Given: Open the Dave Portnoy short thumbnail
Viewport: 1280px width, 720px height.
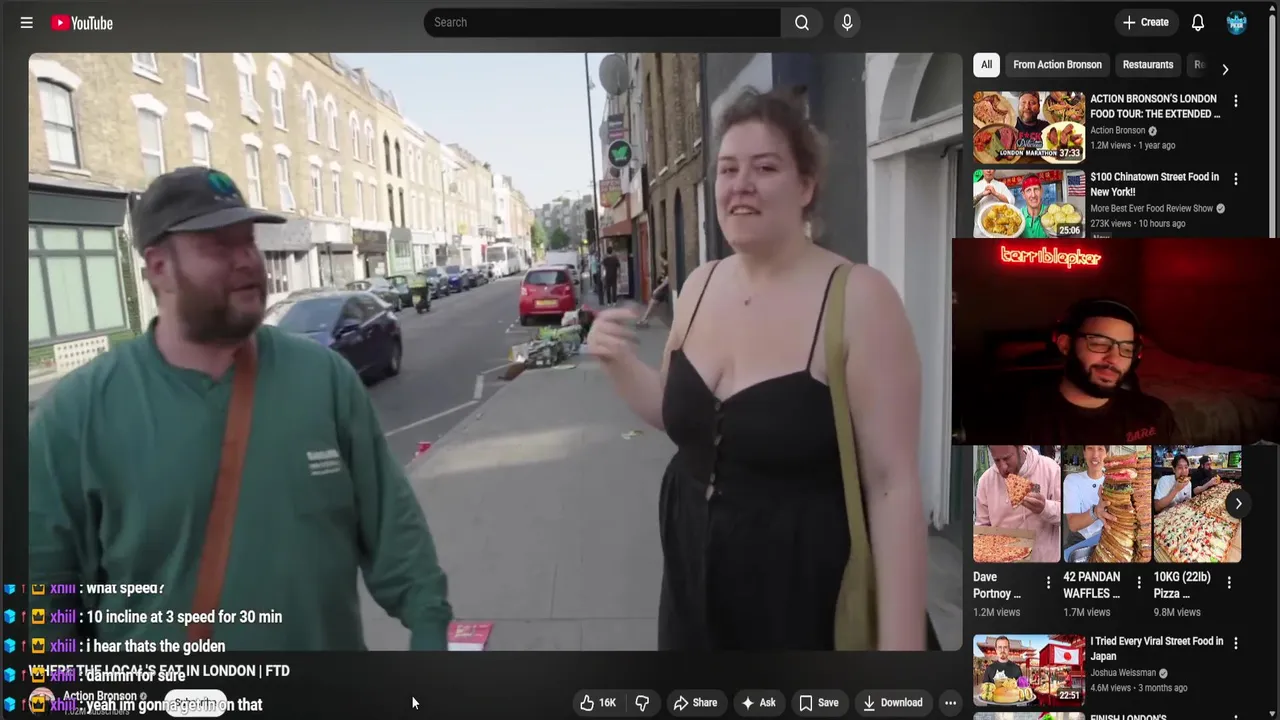Looking at the screenshot, I should click(x=1017, y=504).
